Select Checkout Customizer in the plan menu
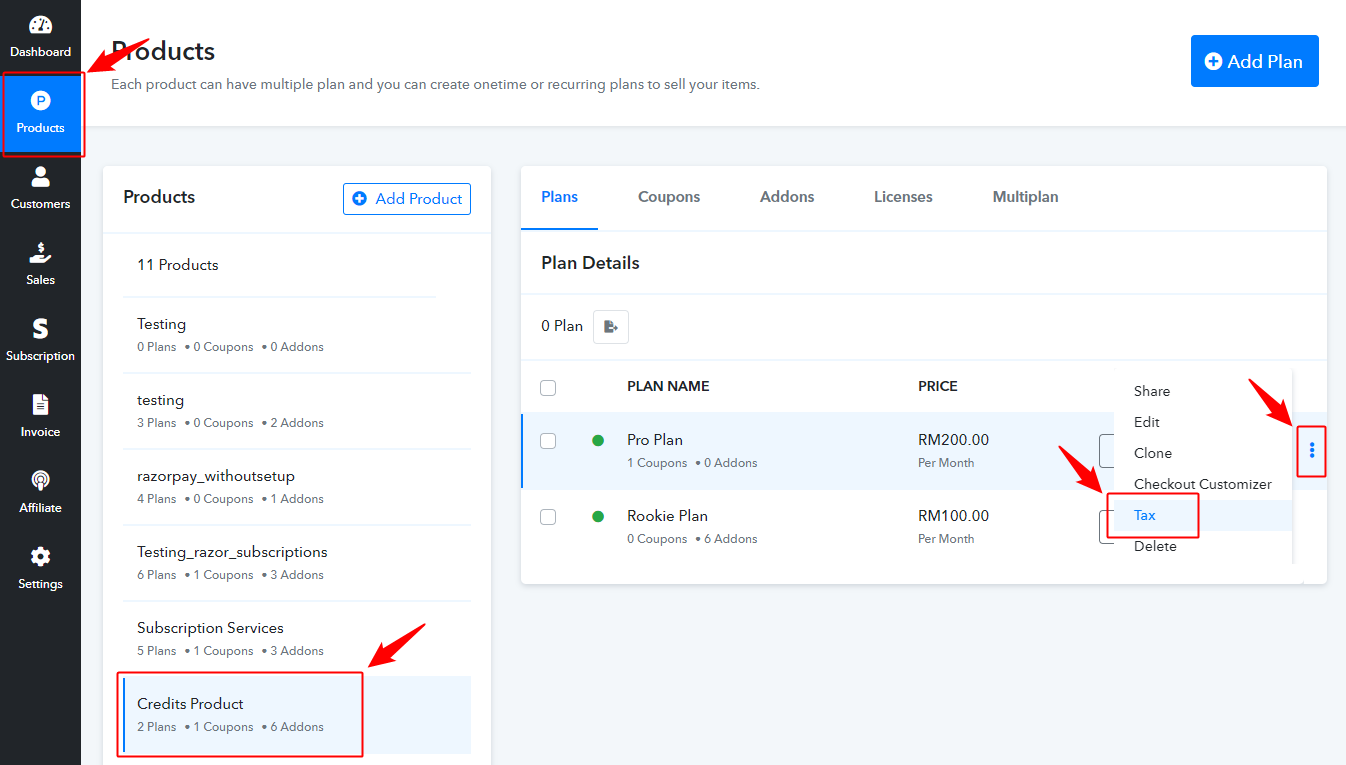The image size is (1346, 765). 1203,484
